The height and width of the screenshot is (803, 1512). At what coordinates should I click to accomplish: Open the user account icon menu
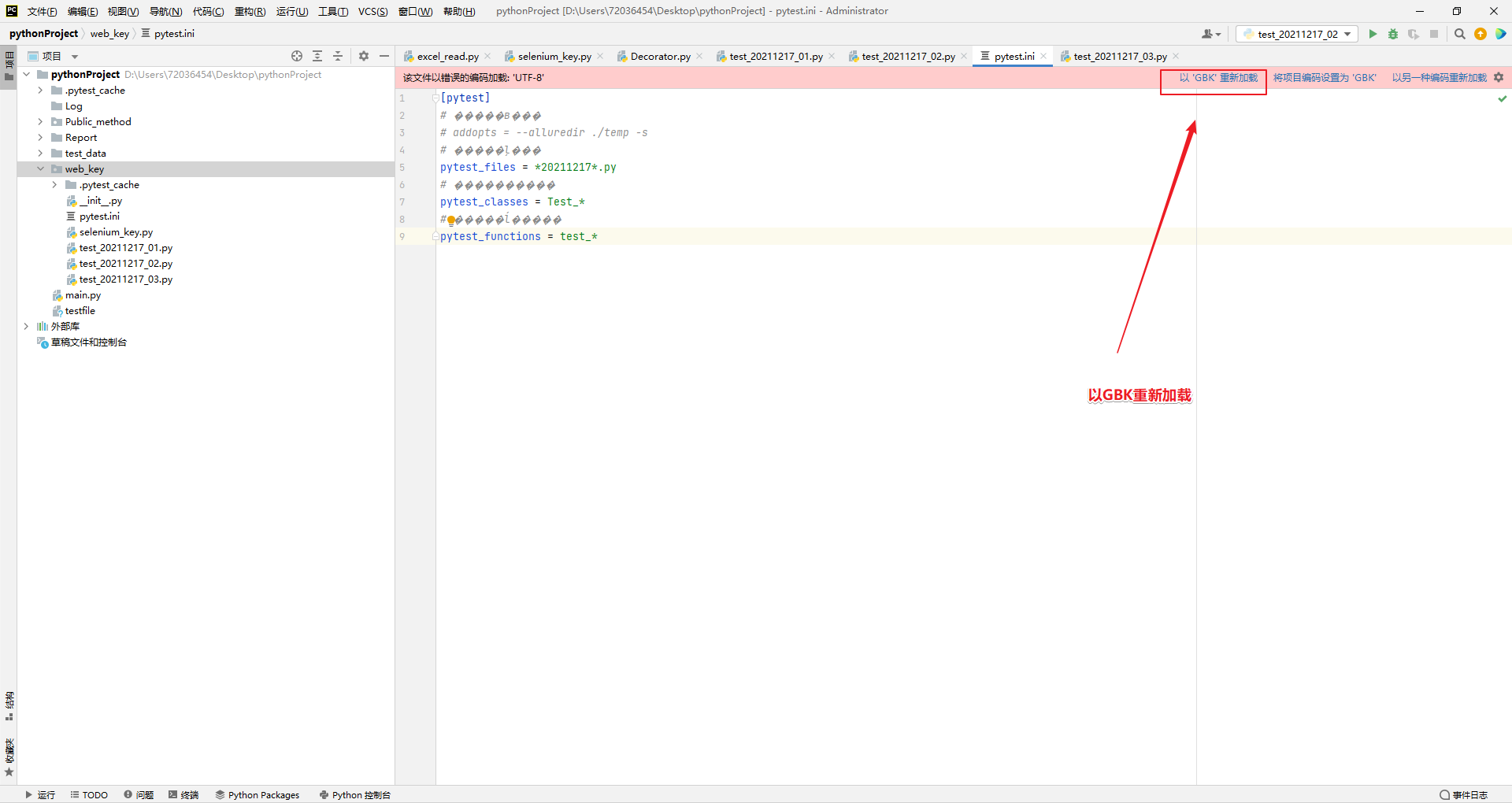point(1210,34)
